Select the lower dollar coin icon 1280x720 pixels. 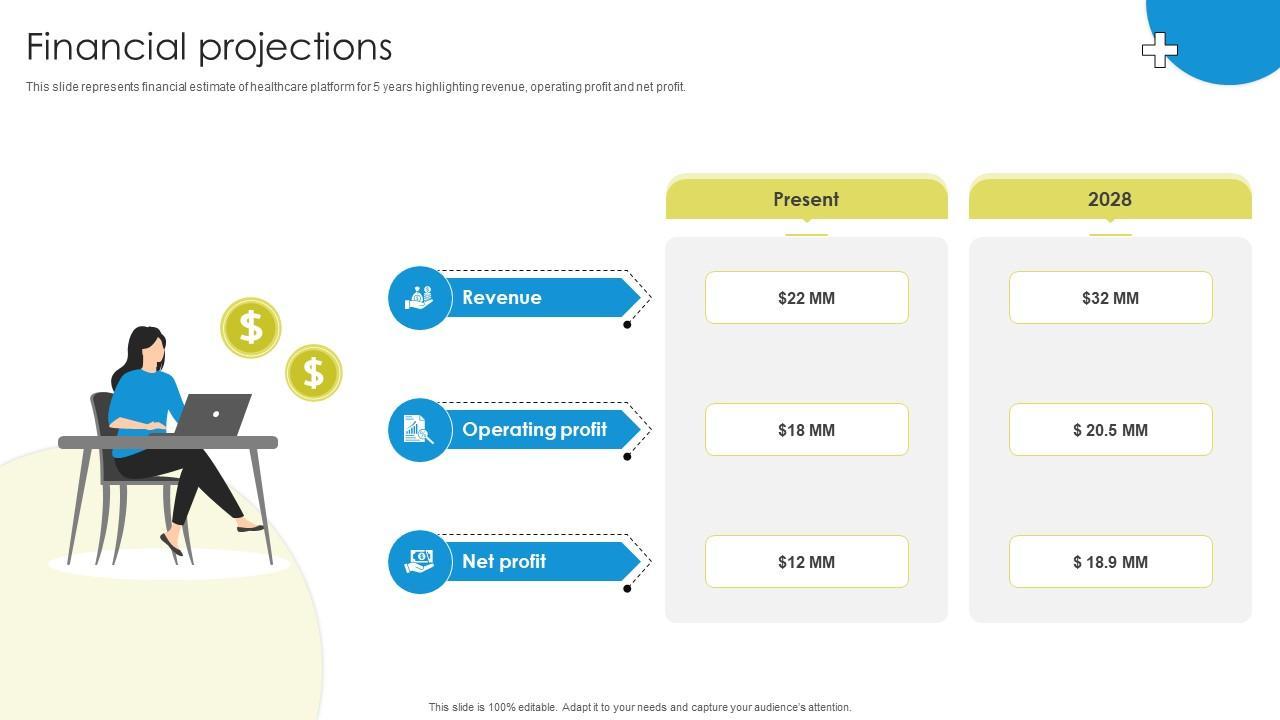(x=314, y=373)
